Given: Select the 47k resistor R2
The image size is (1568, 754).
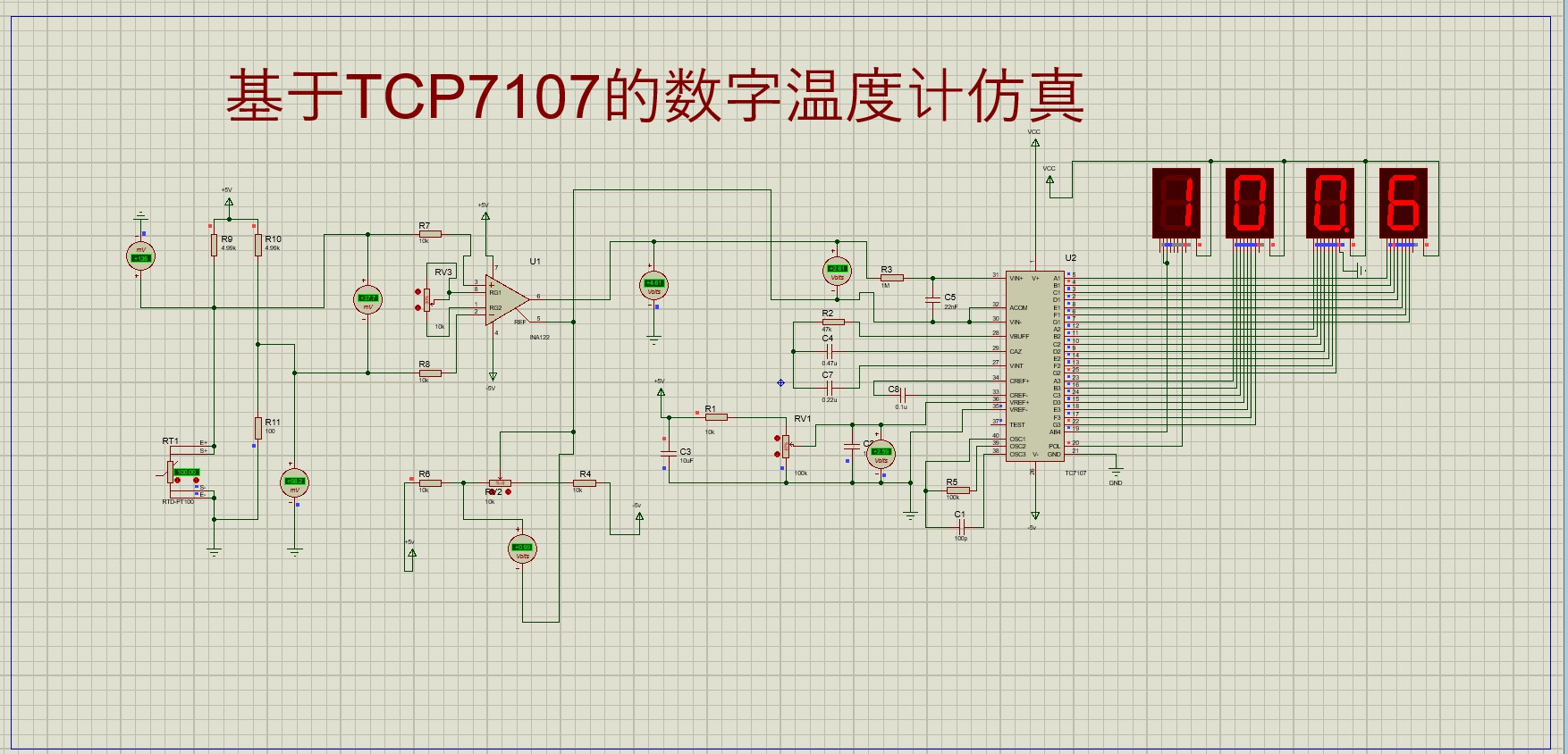Looking at the screenshot, I should coord(832,322).
